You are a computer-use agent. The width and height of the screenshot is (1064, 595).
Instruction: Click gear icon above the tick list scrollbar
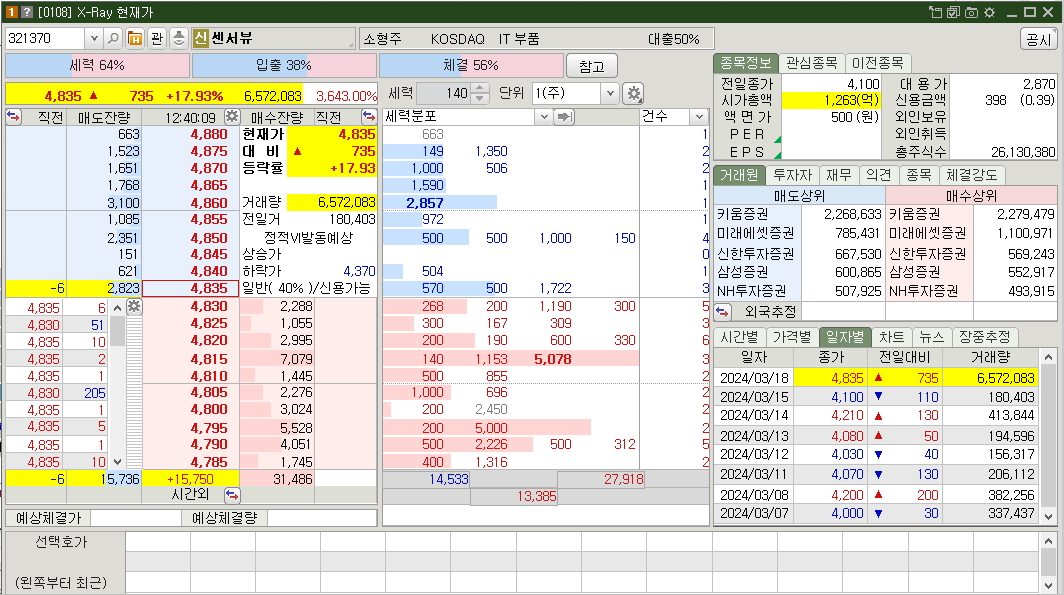(x=134, y=306)
